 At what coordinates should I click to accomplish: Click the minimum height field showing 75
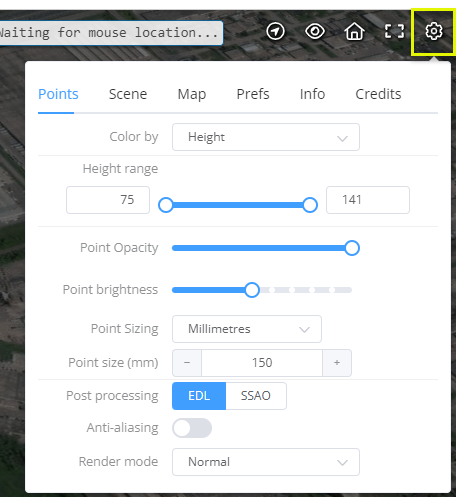click(x=108, y=200)
